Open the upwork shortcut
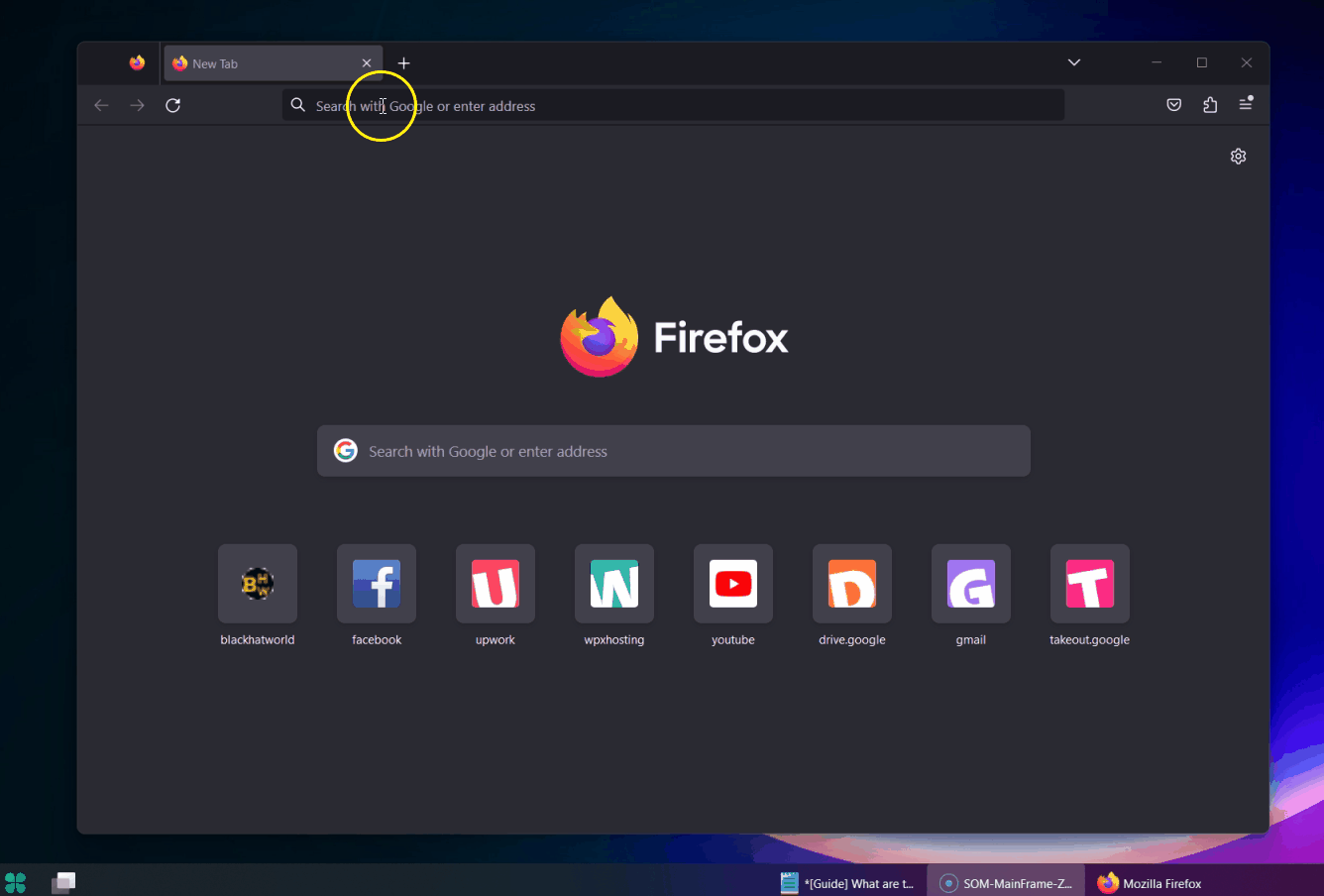 pyautogui.click(x=496, y=584)
